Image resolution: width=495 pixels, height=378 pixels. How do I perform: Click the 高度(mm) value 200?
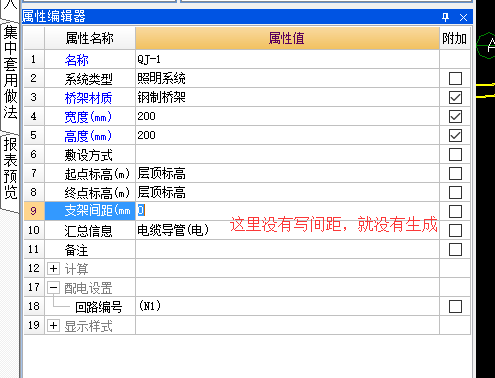pos(287,136)
